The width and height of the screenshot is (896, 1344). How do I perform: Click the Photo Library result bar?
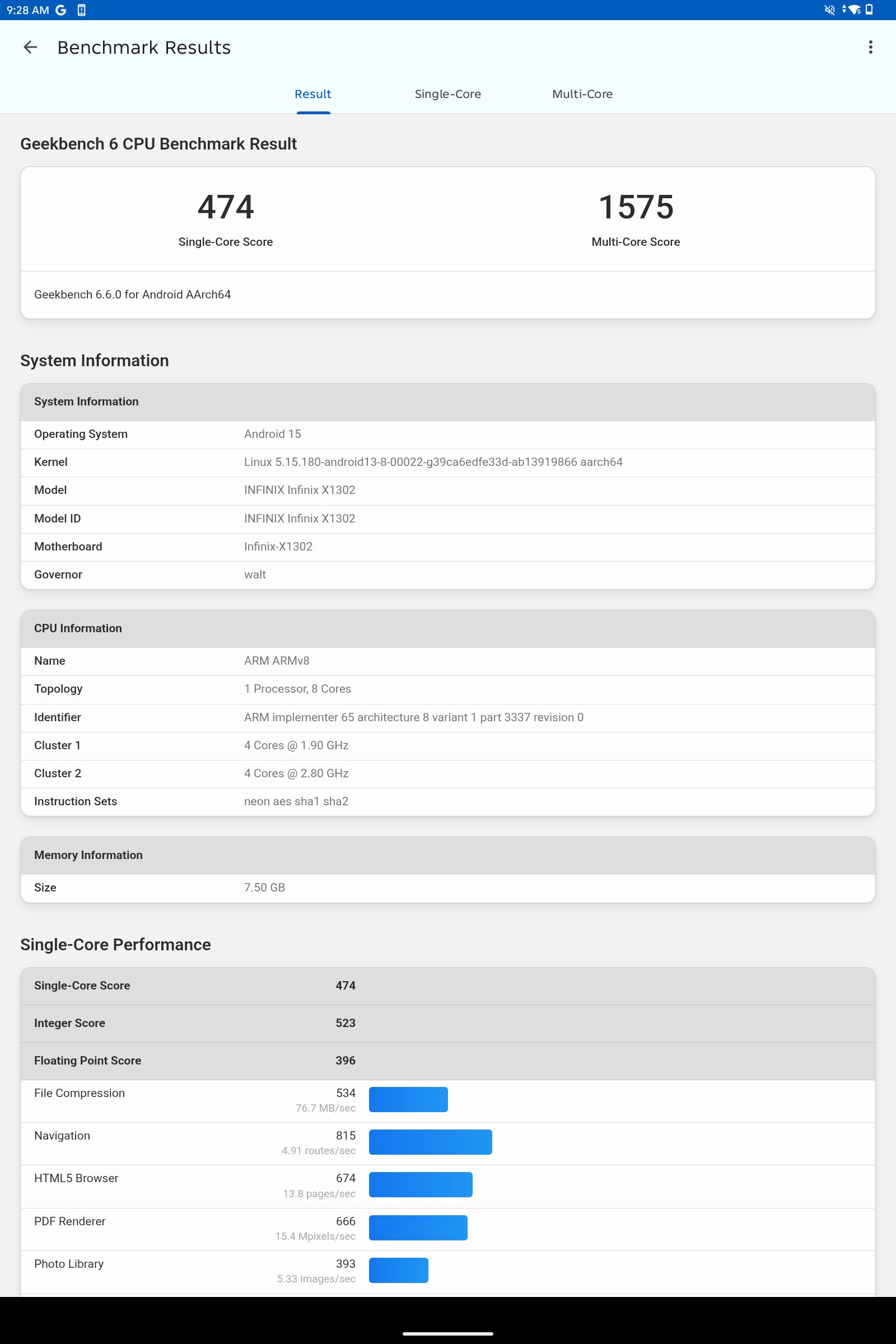[x=398, y=1270]
